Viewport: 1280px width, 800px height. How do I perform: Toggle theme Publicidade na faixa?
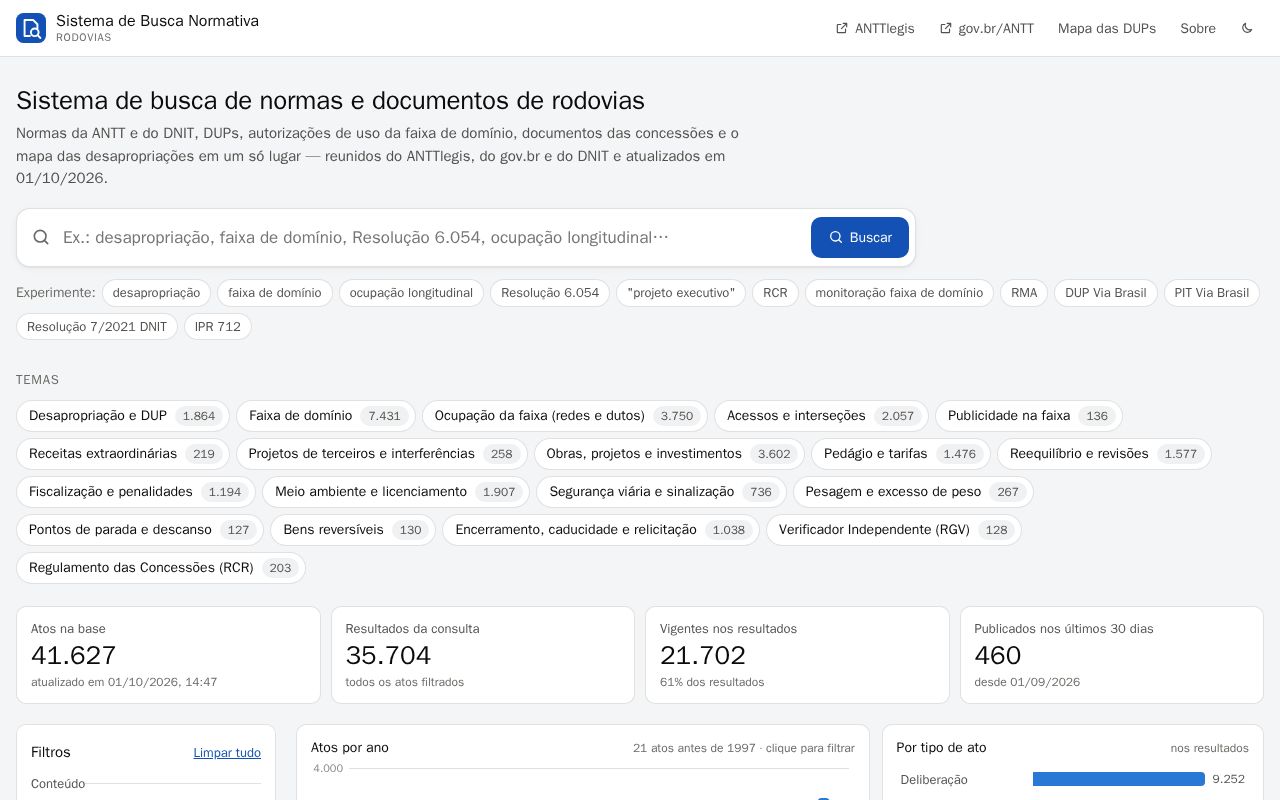[1029, 416]
